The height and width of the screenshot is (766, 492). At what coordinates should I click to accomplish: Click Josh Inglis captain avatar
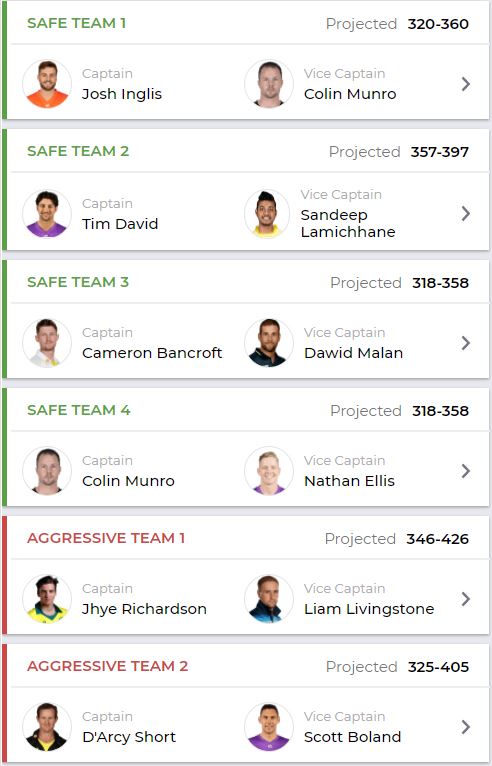(47, 84)
